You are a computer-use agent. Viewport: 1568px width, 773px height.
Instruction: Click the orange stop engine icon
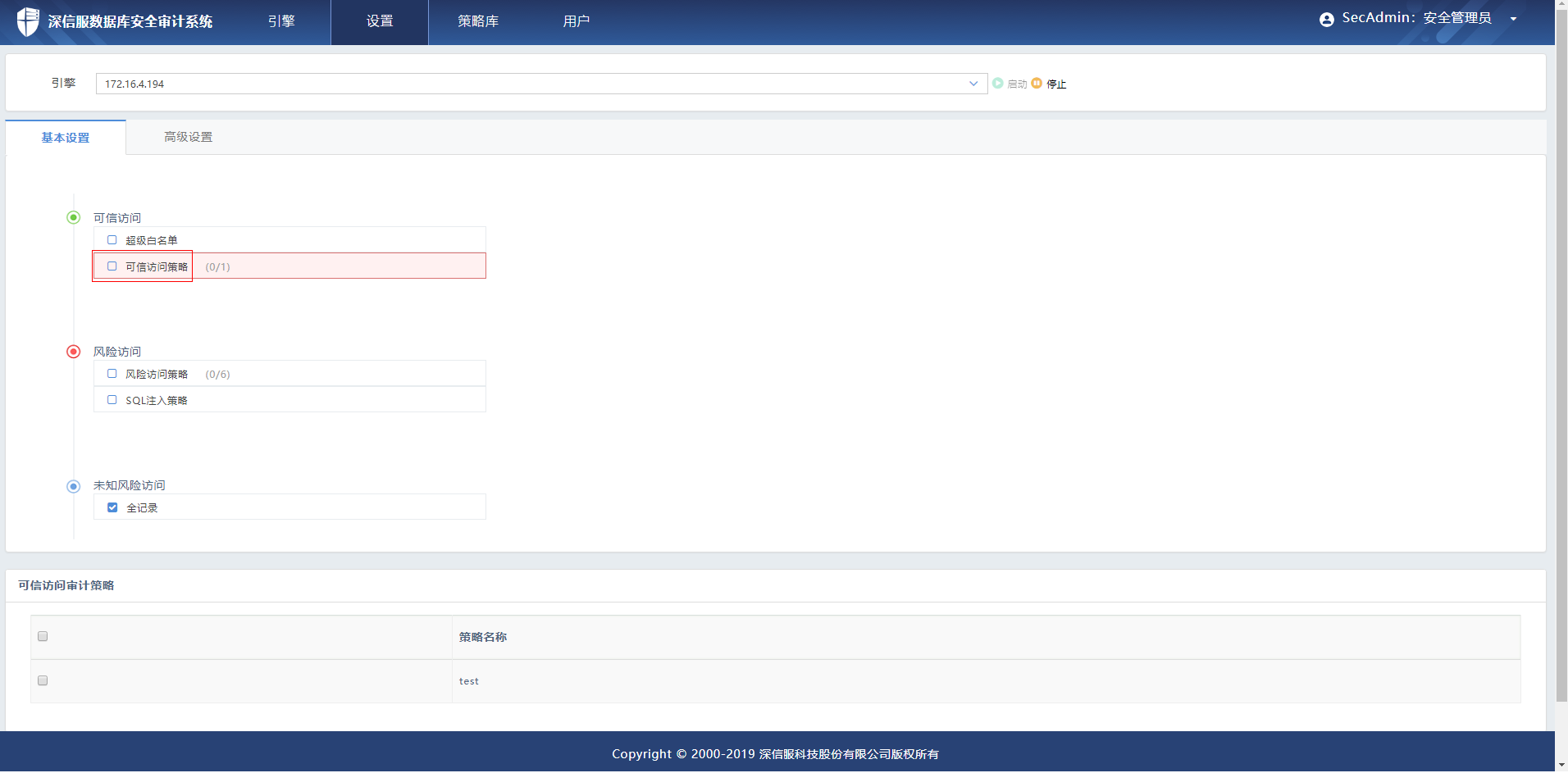pos(1037,84)
